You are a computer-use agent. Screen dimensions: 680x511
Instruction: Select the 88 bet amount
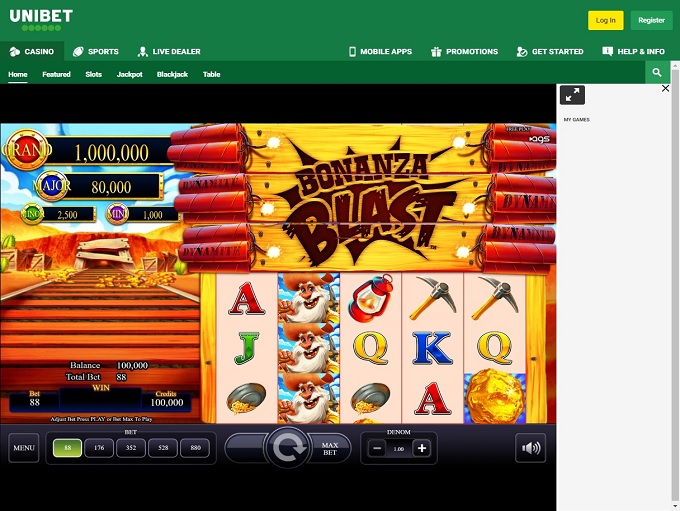tap(67, 448)
